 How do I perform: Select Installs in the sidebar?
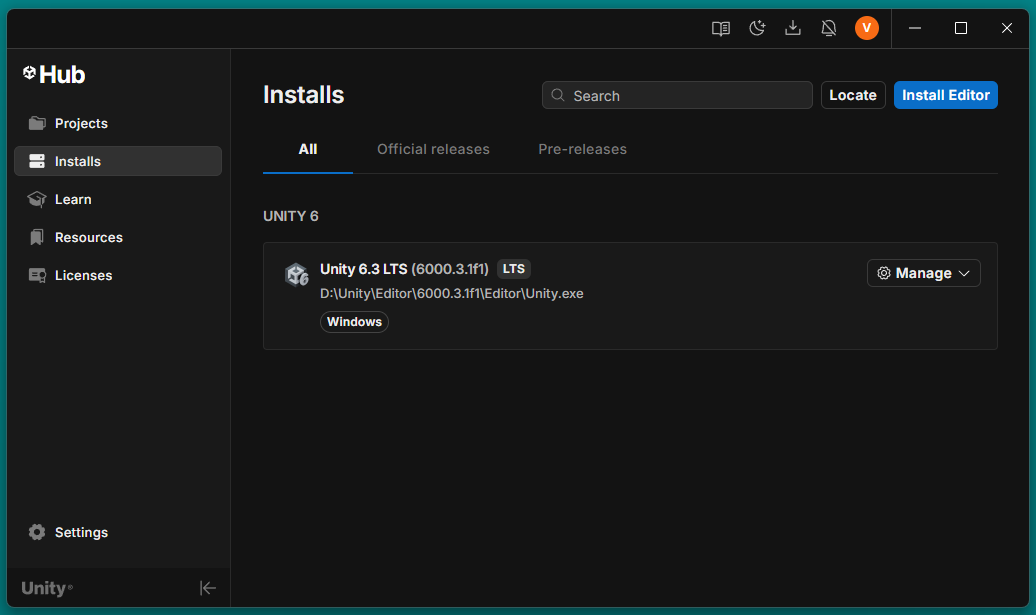[78, 161]
